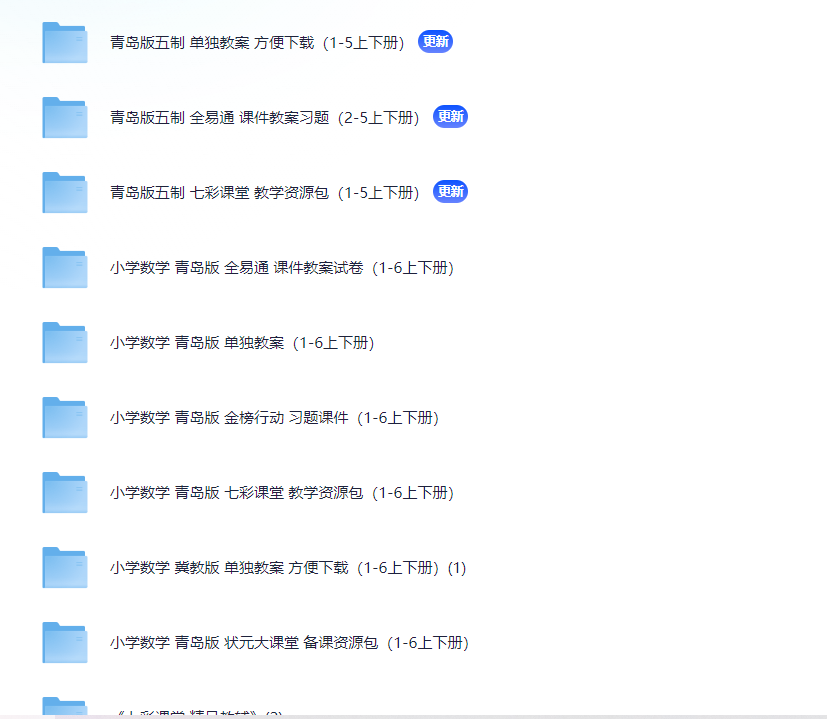Select text 小学数学 青岛版 金榜行动 习题课件（1-6上下册）
Viewport: 827px width, 719px height.
[275, 417]
